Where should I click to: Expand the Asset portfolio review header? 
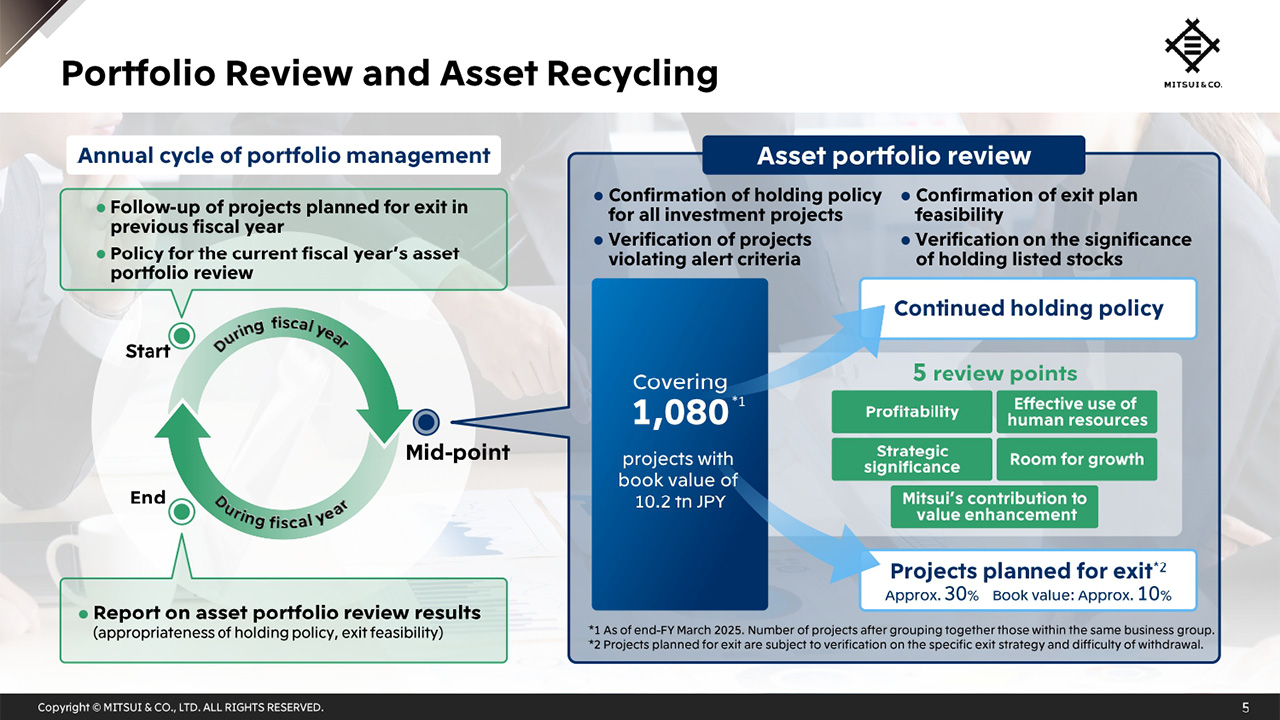[x=894, y=155]
